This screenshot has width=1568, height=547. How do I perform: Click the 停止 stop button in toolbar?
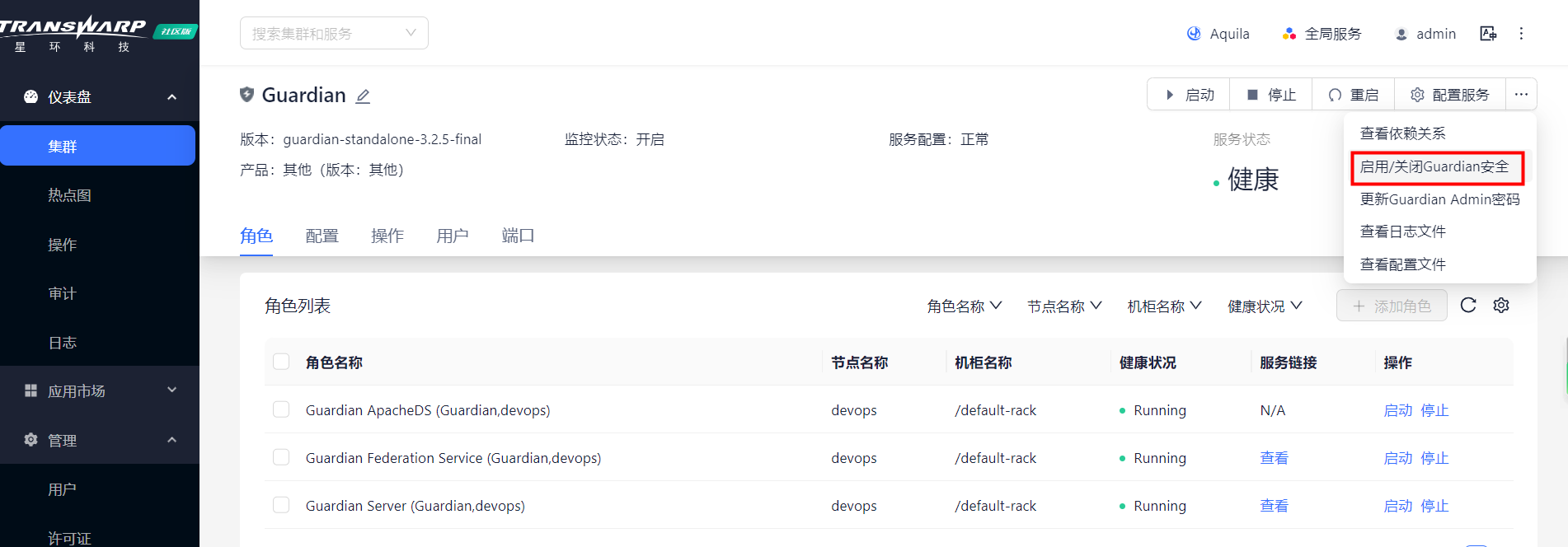[x=1270, y=95]
